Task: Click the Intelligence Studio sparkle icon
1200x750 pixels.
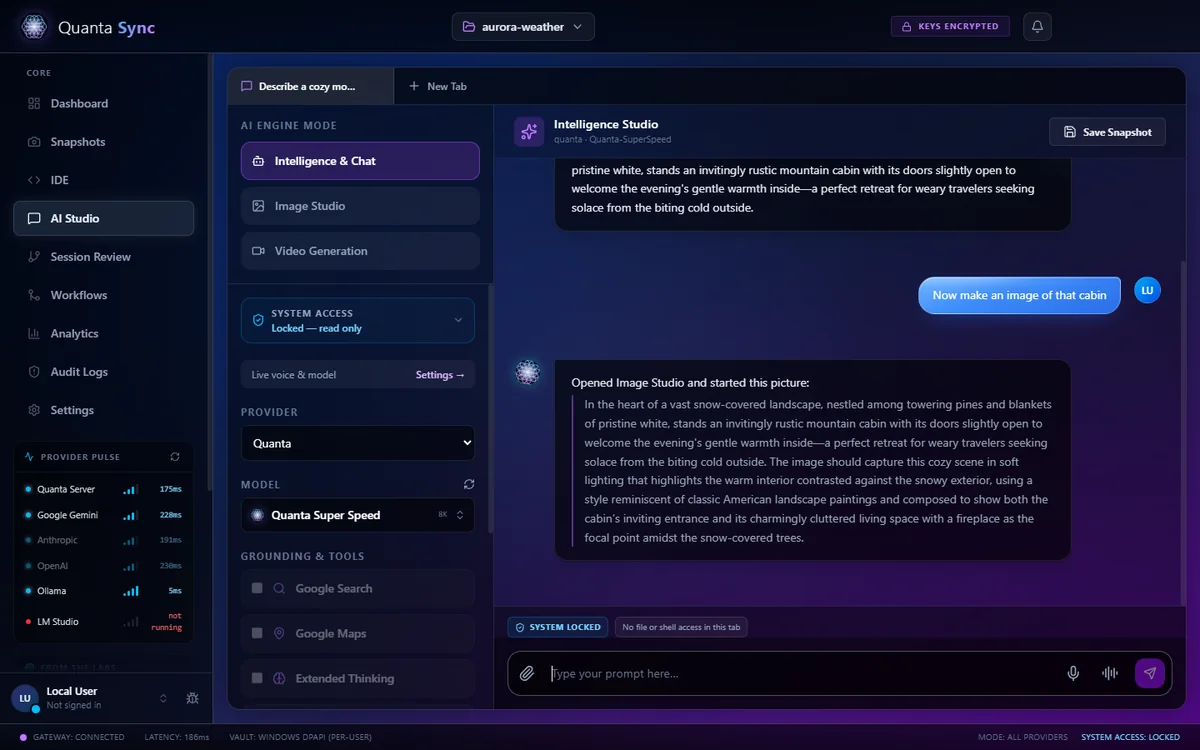Action: pos(529,132)
